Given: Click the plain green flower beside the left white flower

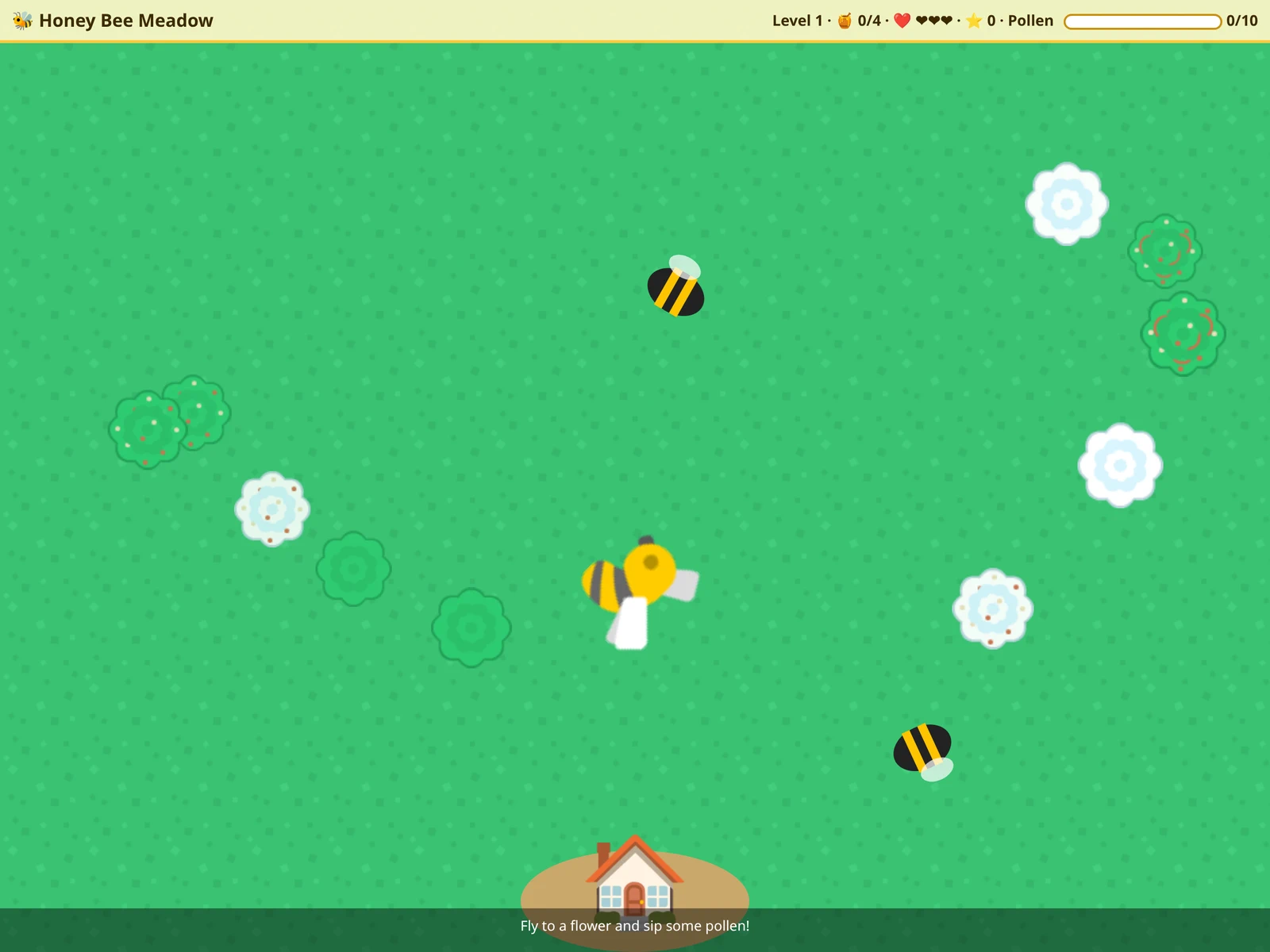Looking at the screenshot, I should coord(353,569).
